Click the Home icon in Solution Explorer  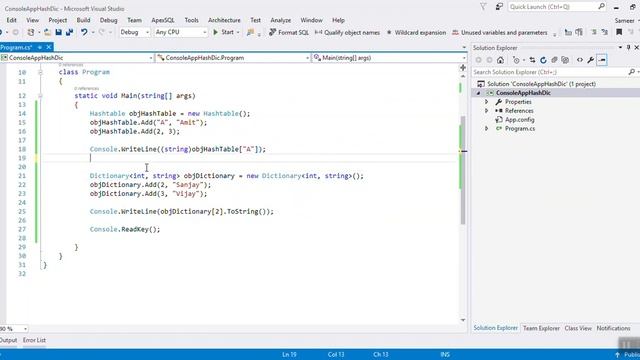[500, 60]
